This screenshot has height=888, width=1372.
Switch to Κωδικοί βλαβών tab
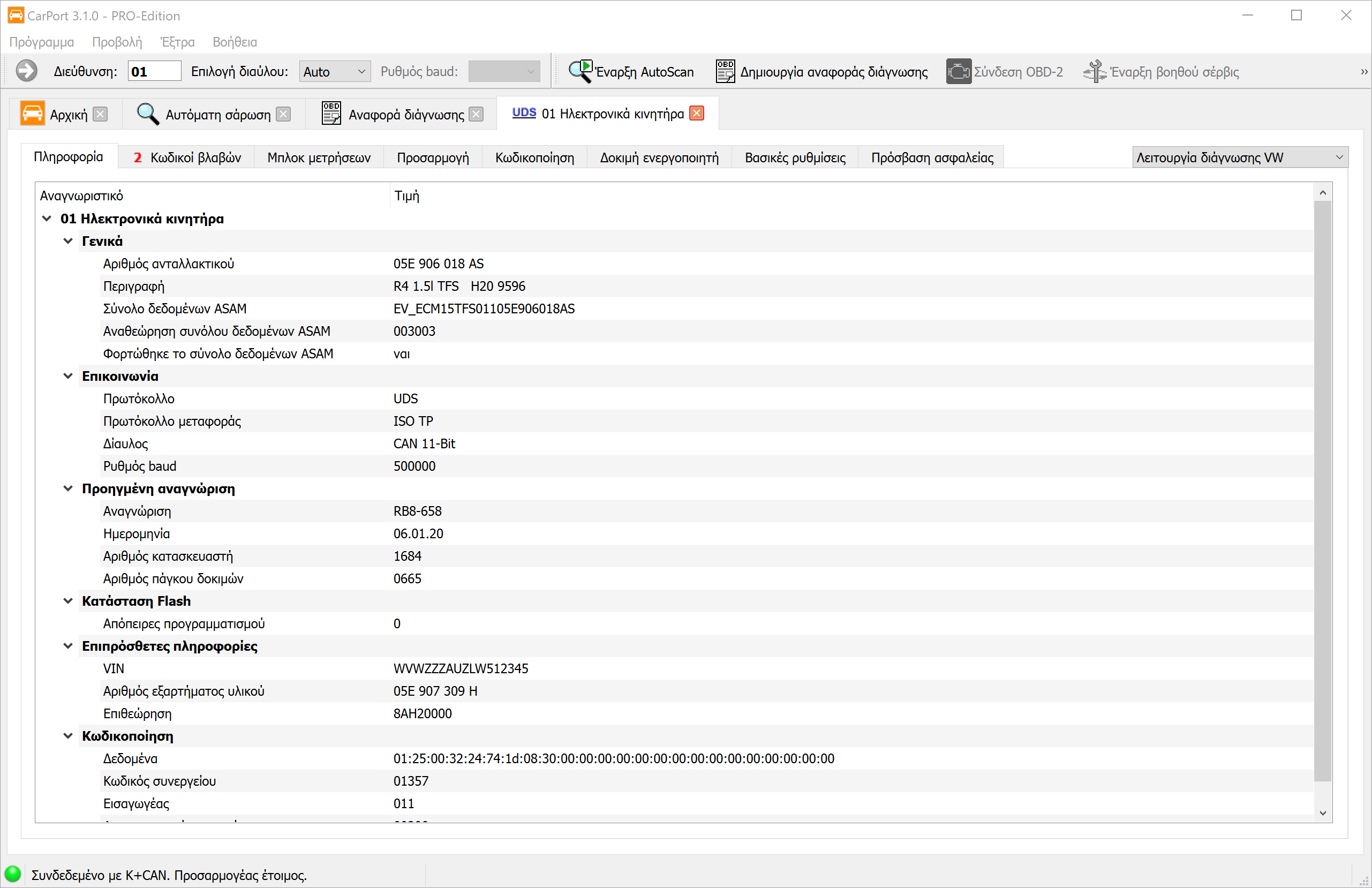click(187, 157)
